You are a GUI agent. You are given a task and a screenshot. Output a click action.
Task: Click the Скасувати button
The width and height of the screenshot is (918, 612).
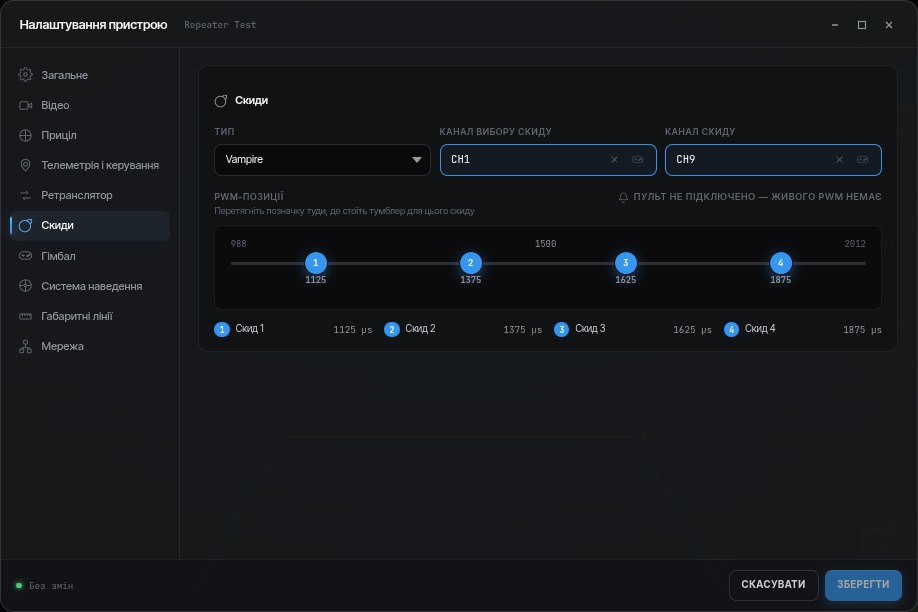pos(773,584)
